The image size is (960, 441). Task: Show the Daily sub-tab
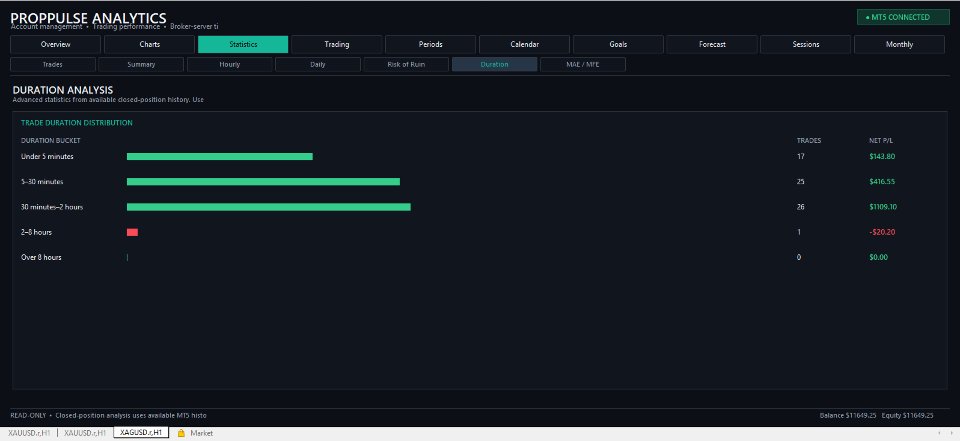coord(318,64)
